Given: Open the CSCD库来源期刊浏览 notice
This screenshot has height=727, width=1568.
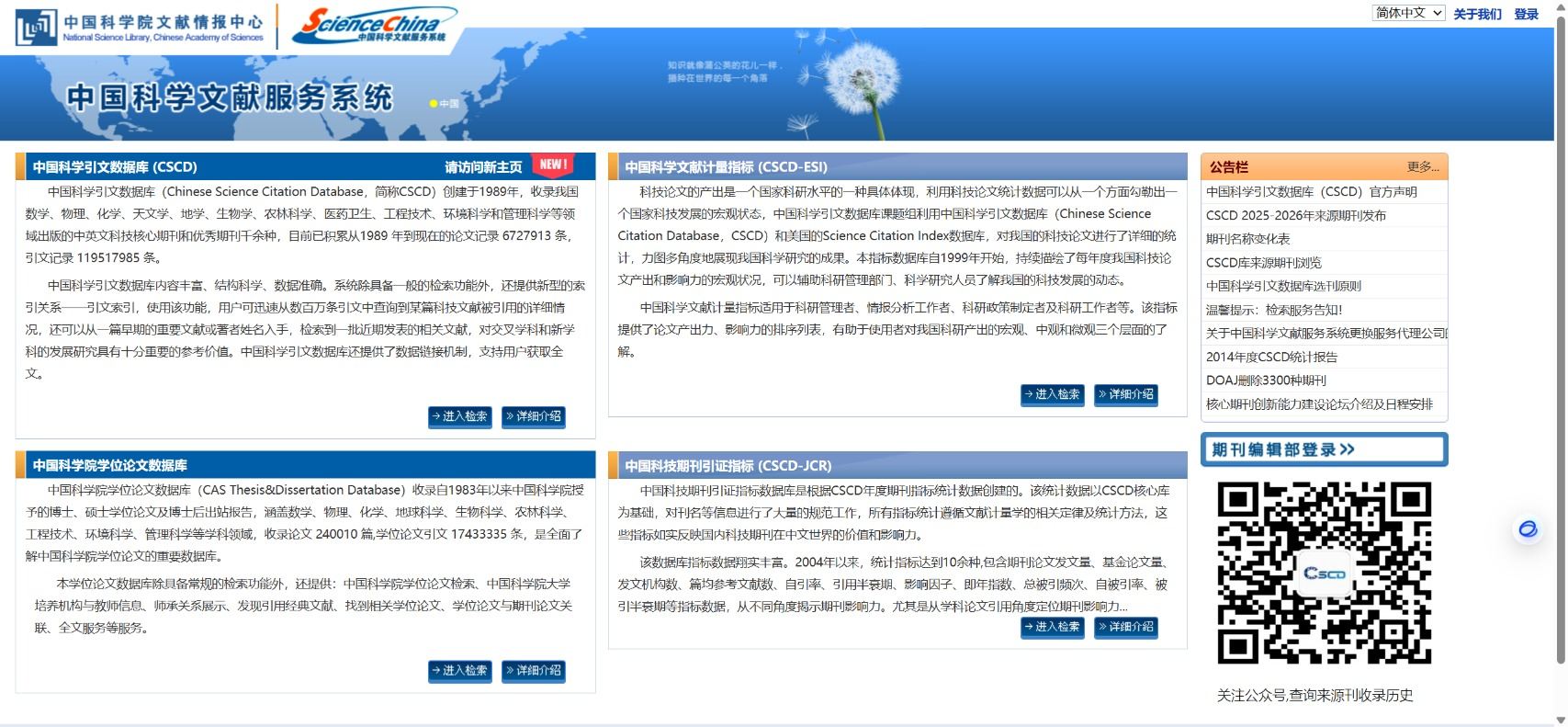Looking at the screenshot, I should pyautogui.click(x=1263, y=263).
